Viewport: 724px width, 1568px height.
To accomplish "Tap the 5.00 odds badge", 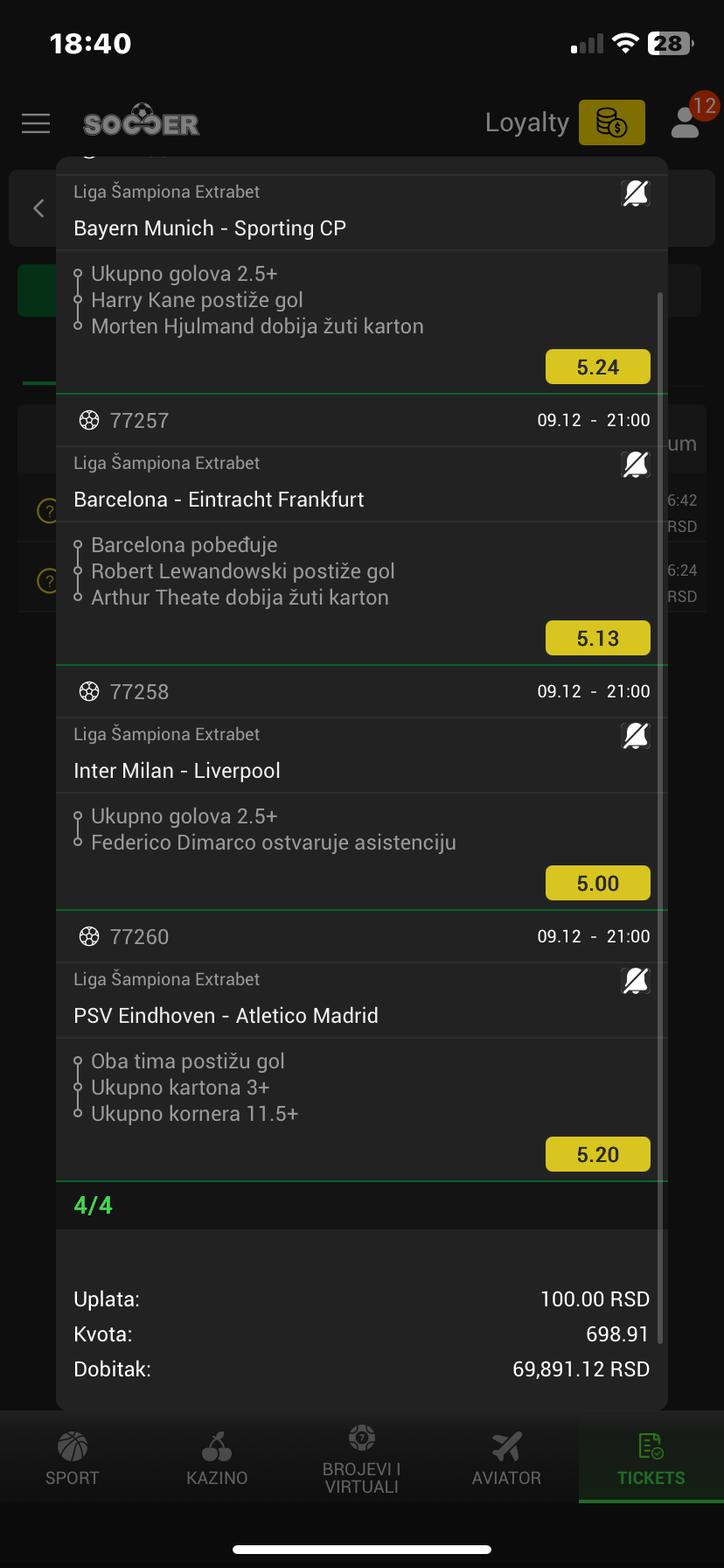I will click(598, 884).
